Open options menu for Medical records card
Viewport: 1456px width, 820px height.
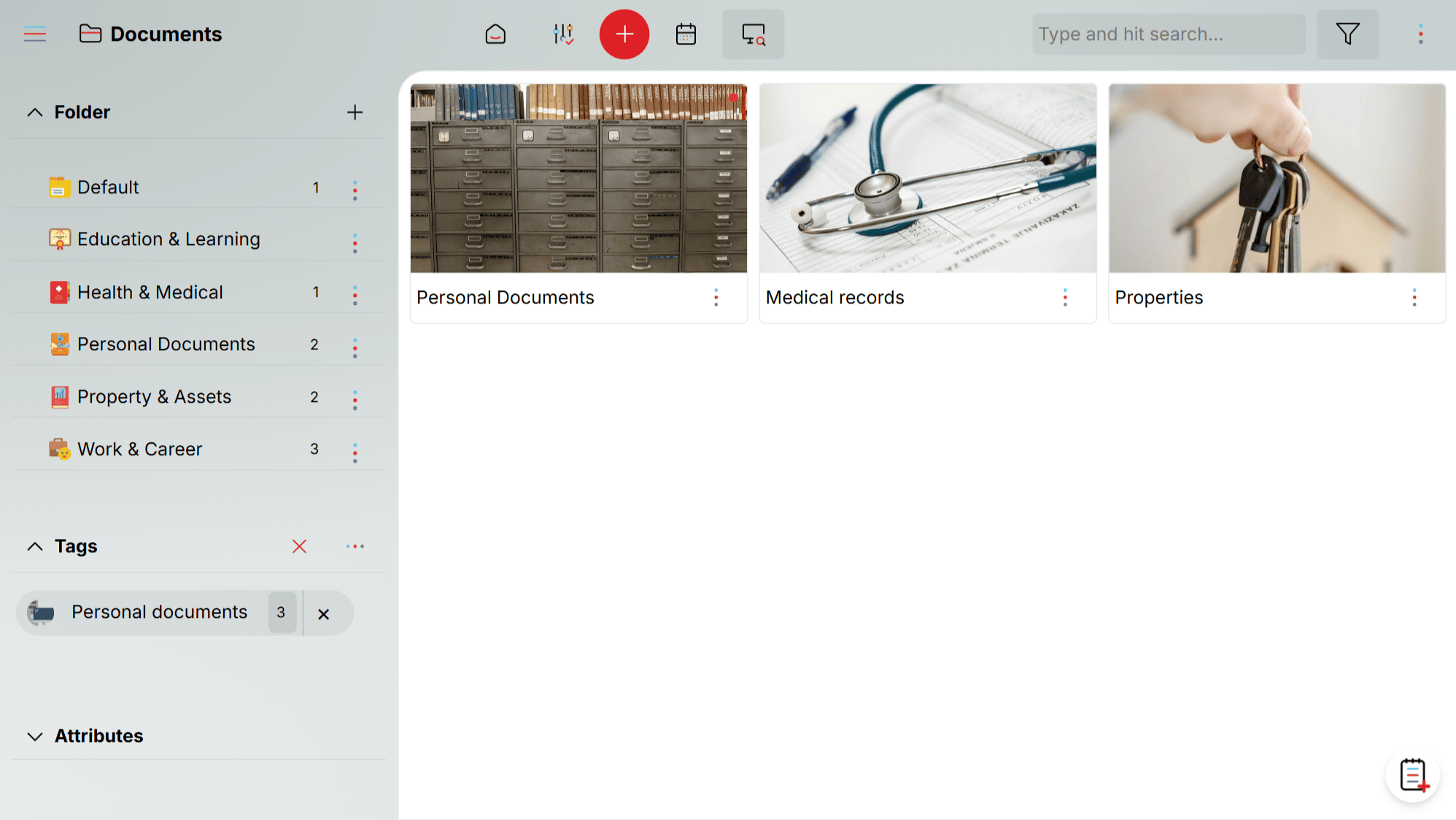[1065, 297]
